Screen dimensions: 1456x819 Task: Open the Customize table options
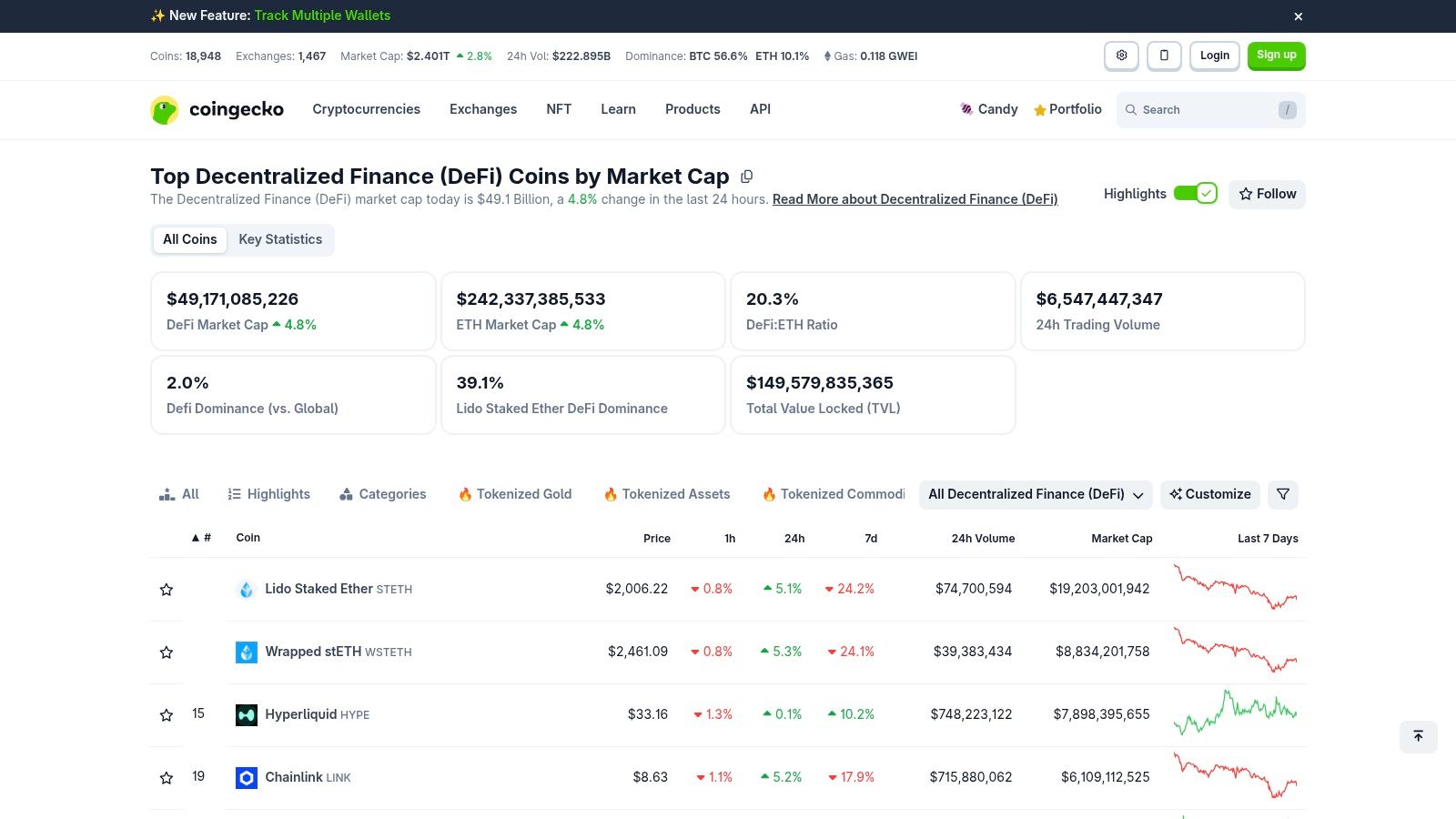click(x=1210, y=494)
